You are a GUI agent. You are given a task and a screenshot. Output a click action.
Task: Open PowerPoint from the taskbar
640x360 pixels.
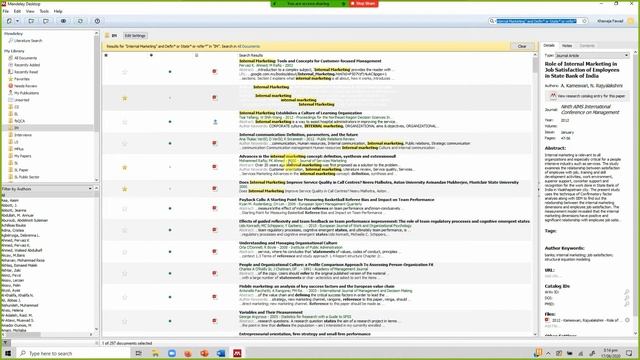pyautogui.click(x=204, y=353)
